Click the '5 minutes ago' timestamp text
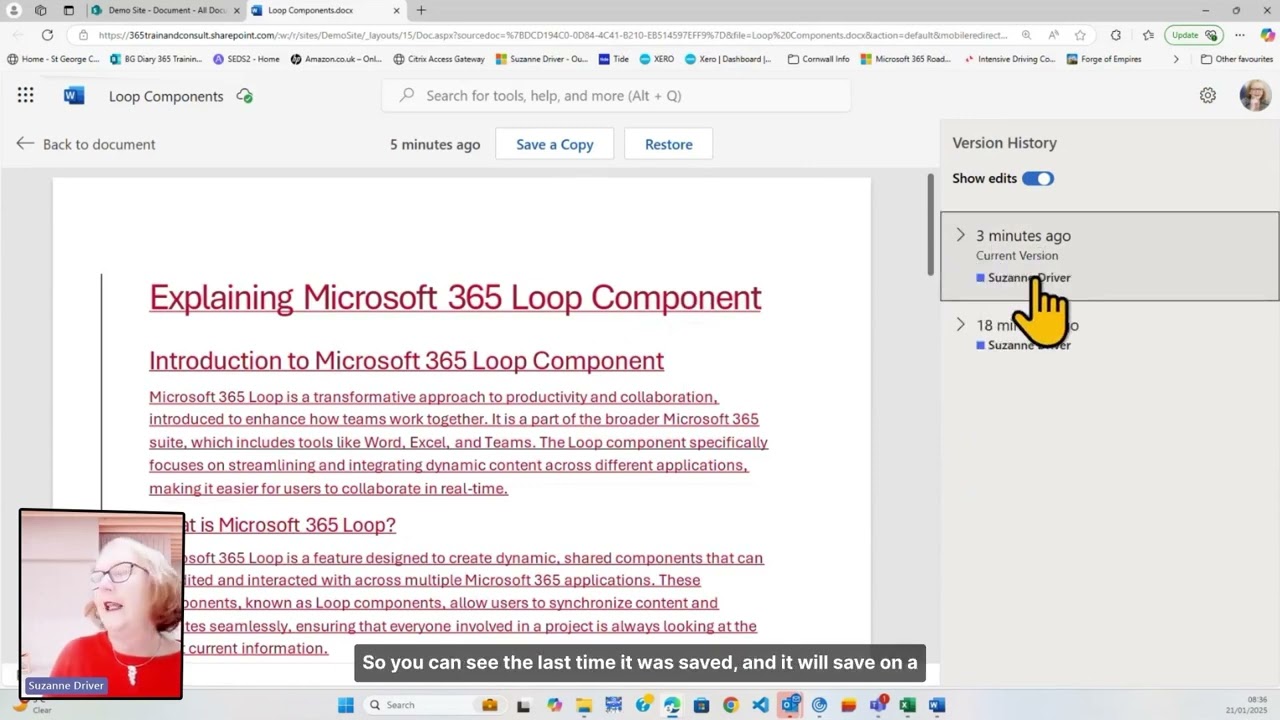 435,144
